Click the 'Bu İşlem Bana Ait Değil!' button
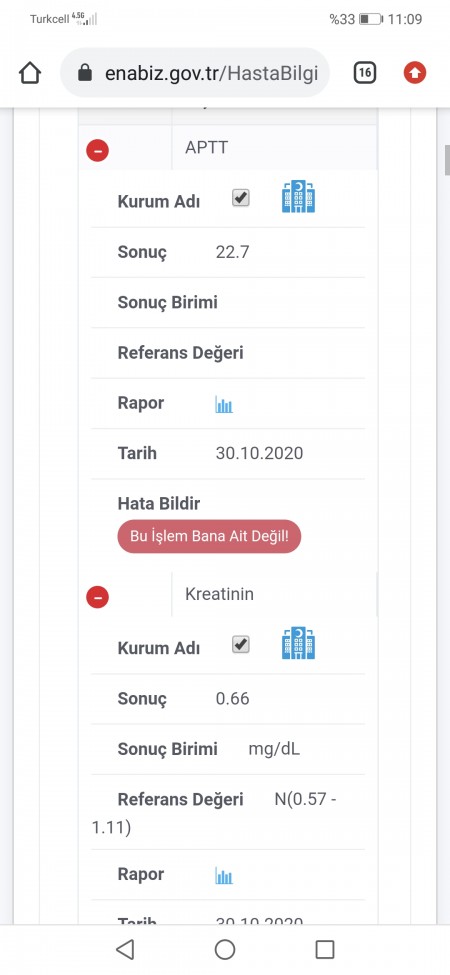The height and width of the screenshot is (975, 450). tap(209, 536)
